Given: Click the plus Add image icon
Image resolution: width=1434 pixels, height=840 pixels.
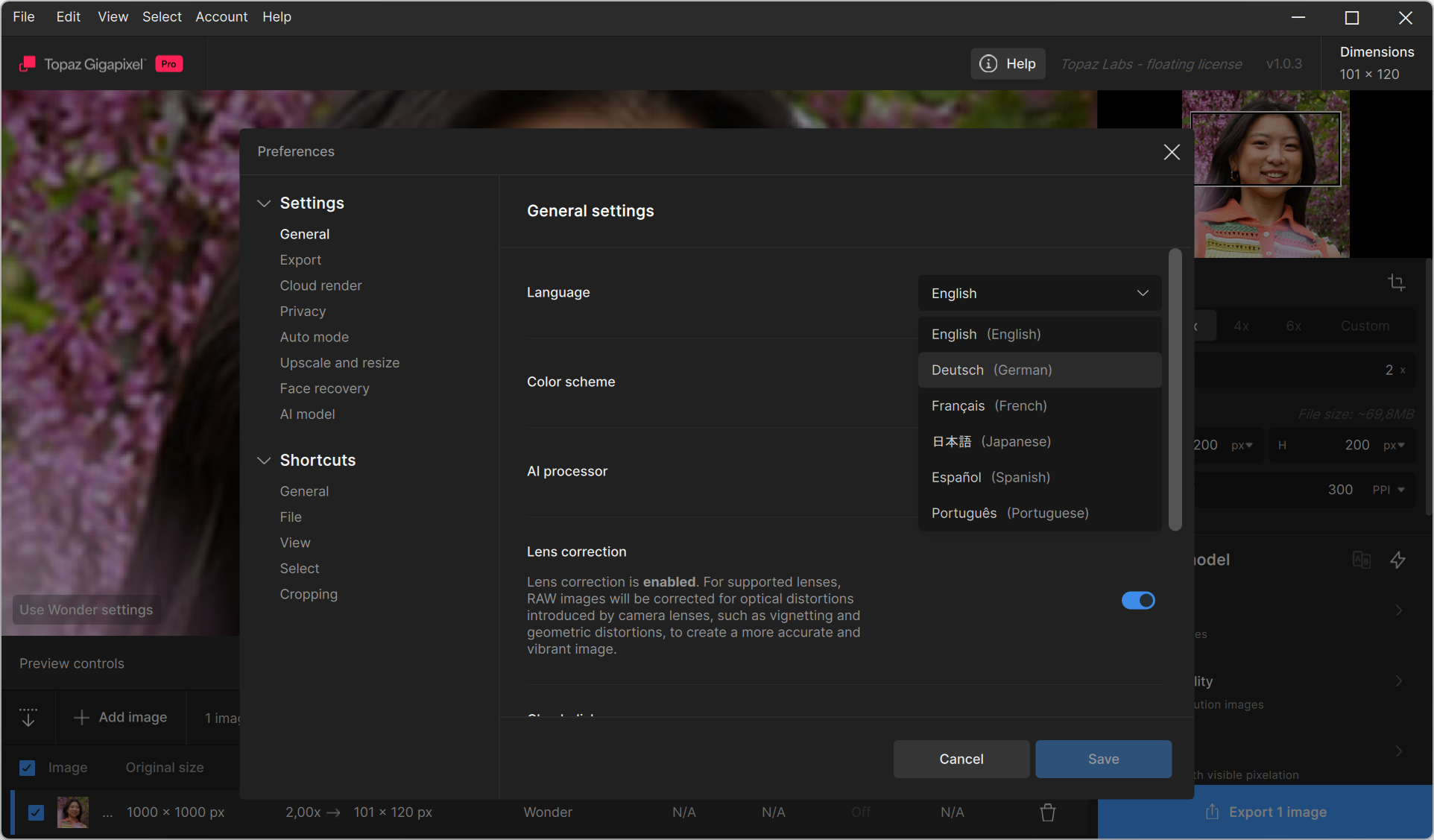Looking at the screenshot, I should [81, 717].
